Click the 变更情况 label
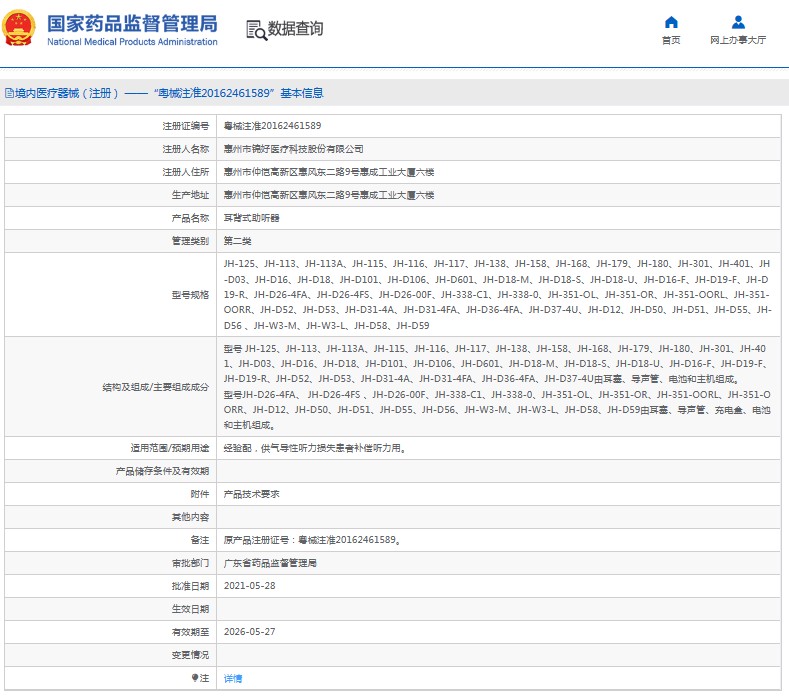The height and width of the screenshot is (698, 789). [x=190, y=655]
